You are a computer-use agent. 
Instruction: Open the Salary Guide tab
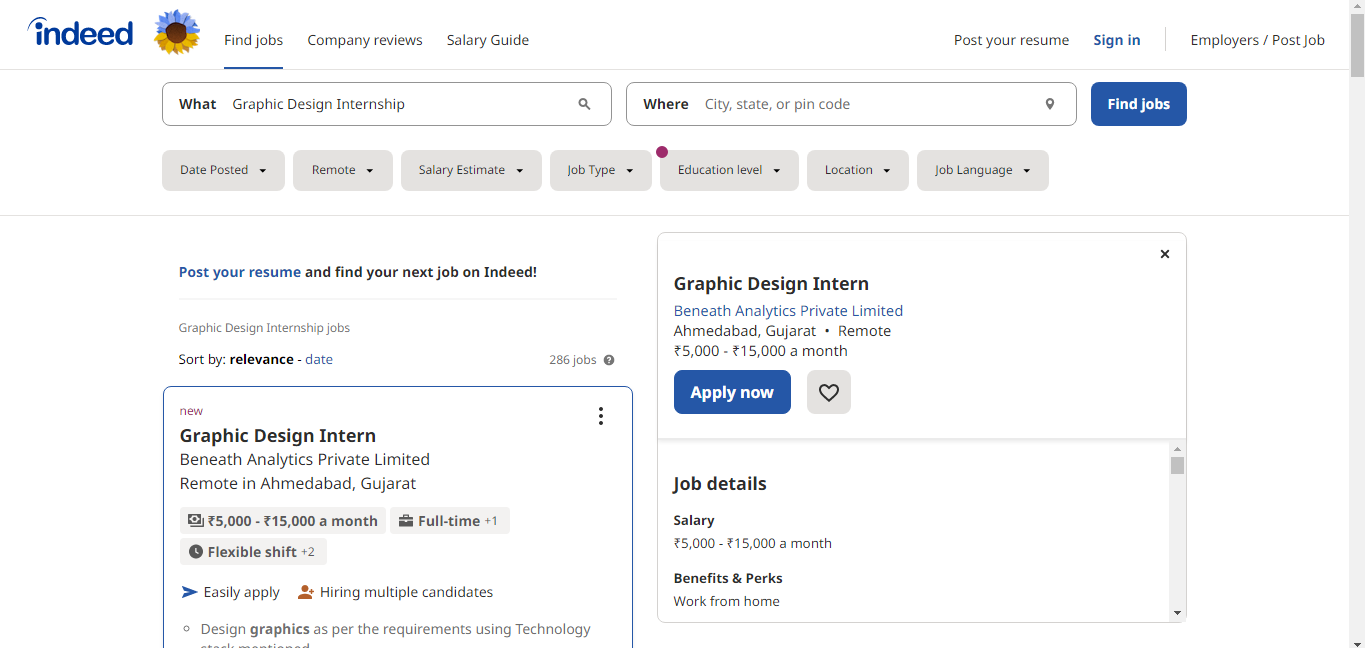[488, 40]
